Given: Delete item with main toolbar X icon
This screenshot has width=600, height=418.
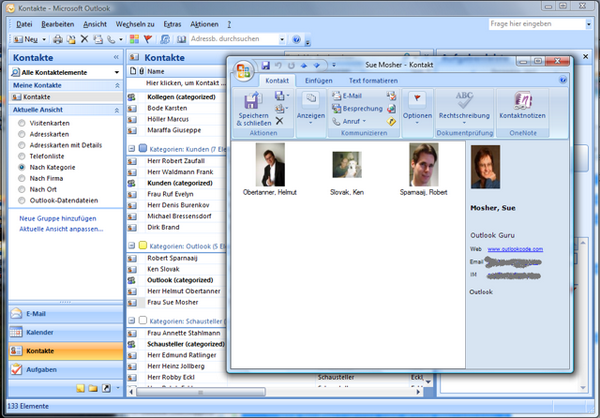Looking at the screenshot, I should (85, 39).
